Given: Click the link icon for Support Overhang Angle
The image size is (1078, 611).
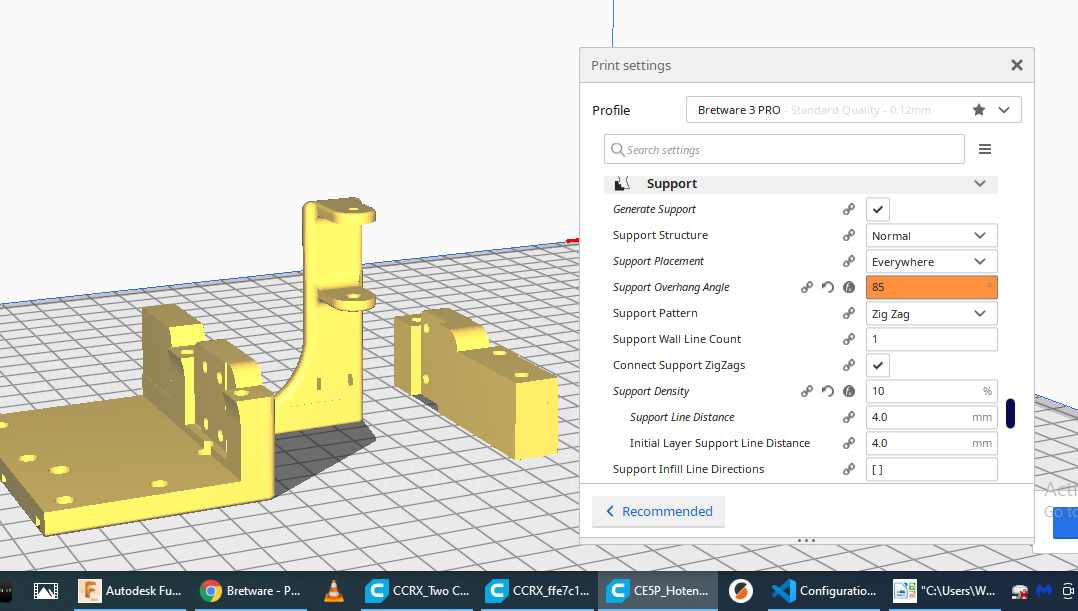Looking at the screenshot, I should pyautogui.click(x=807, y=288).
